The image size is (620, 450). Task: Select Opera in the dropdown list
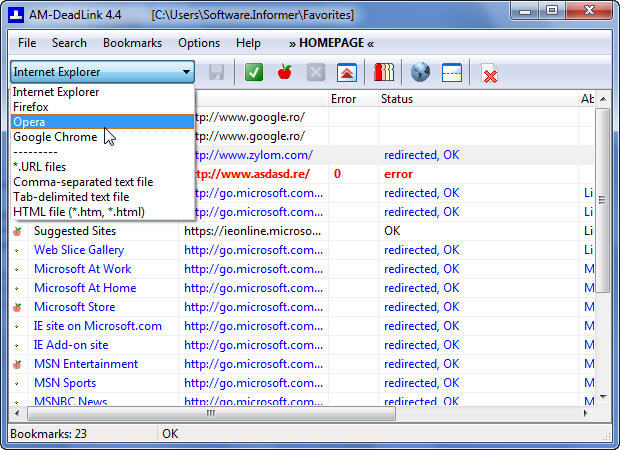(x=102, y=122)
